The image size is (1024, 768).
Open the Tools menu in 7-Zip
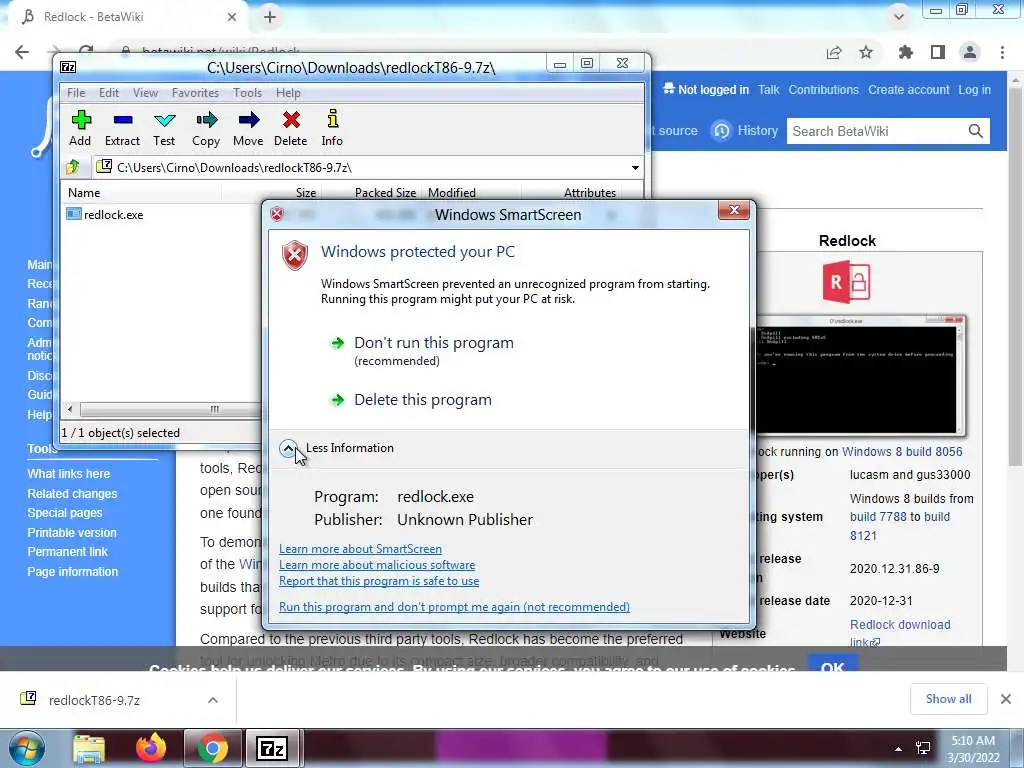pyautogui.click(x=247, y=93)
